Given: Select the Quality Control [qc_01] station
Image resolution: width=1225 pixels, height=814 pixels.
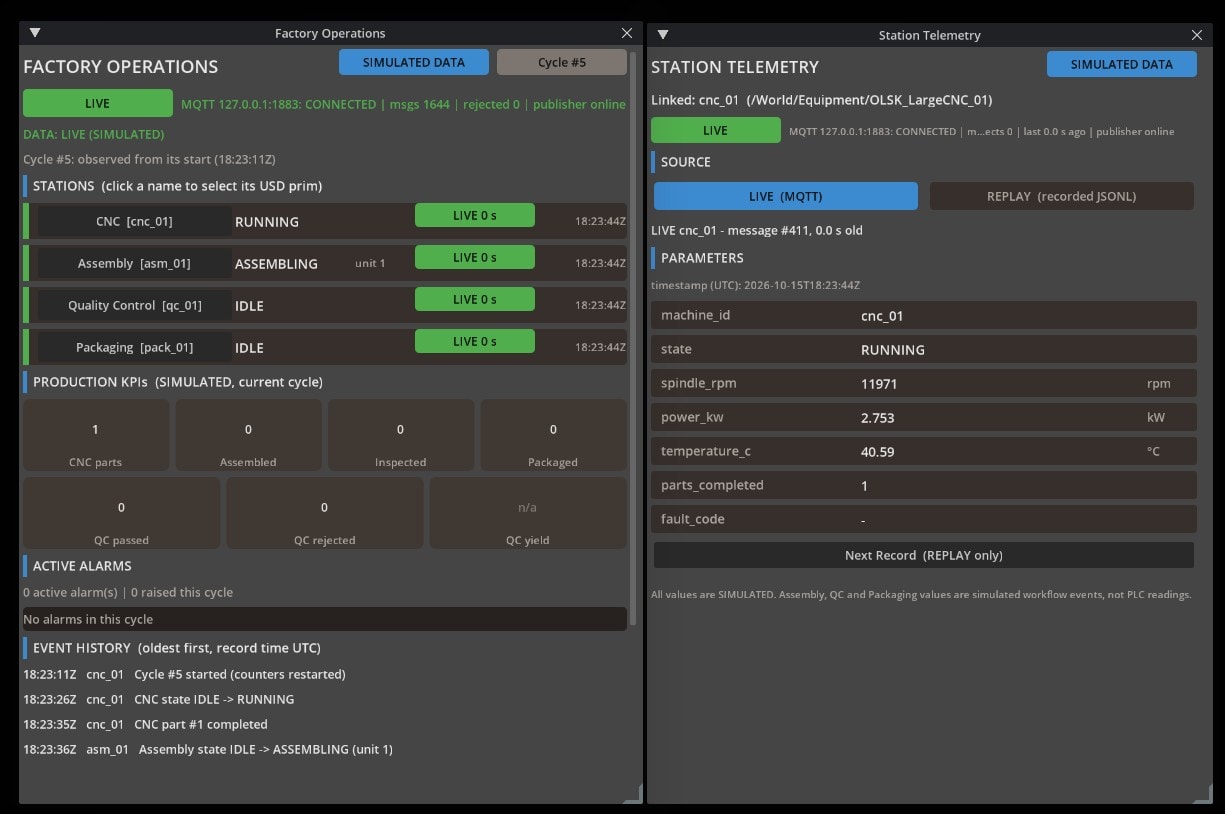Looking at the screenshot, I should [x=134, y=305].
